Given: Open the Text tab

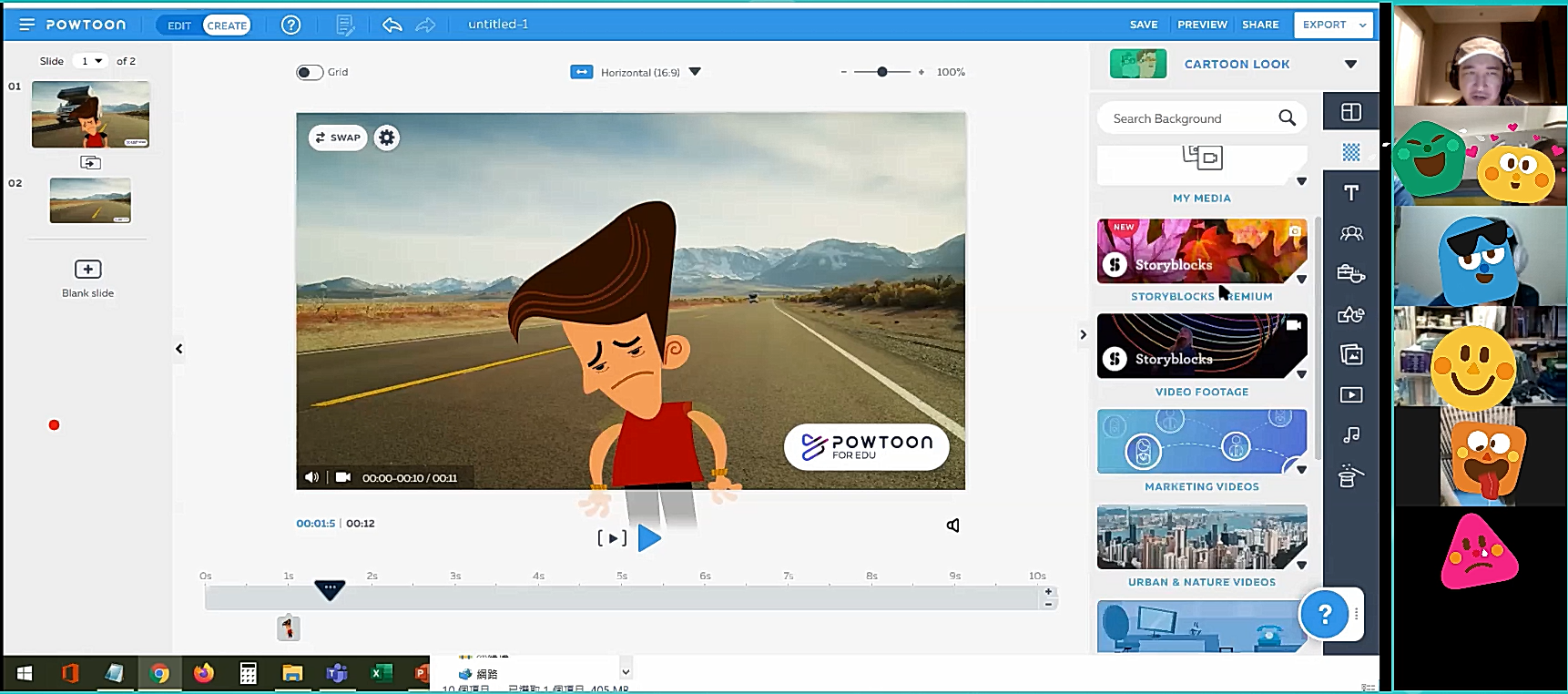Looking at the screenshot, I should click(x=1351, y=192).
